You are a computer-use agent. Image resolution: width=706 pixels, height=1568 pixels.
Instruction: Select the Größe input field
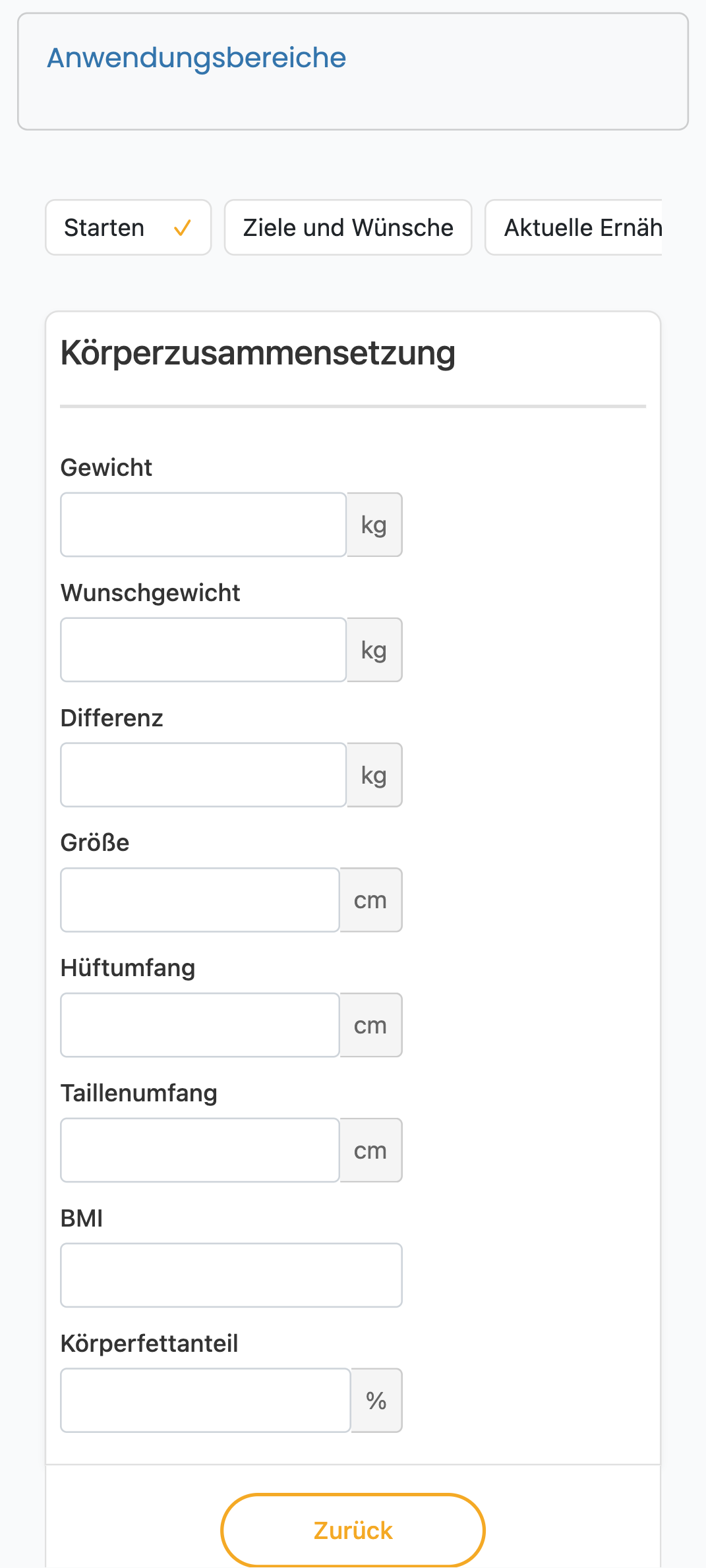click(x=200, y=900)
